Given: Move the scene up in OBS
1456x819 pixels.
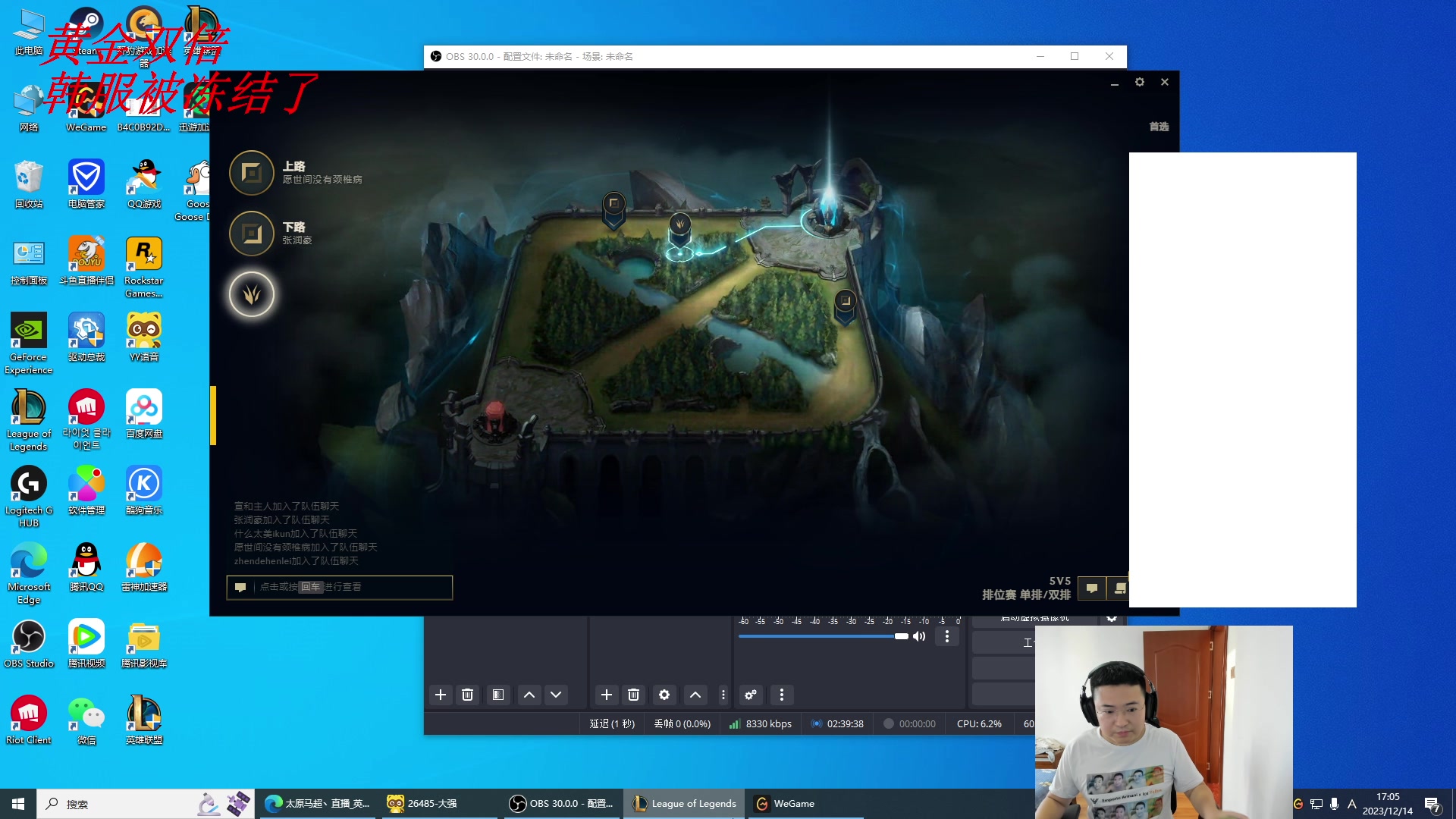Looking at the screenshot, I should point(529,695).
